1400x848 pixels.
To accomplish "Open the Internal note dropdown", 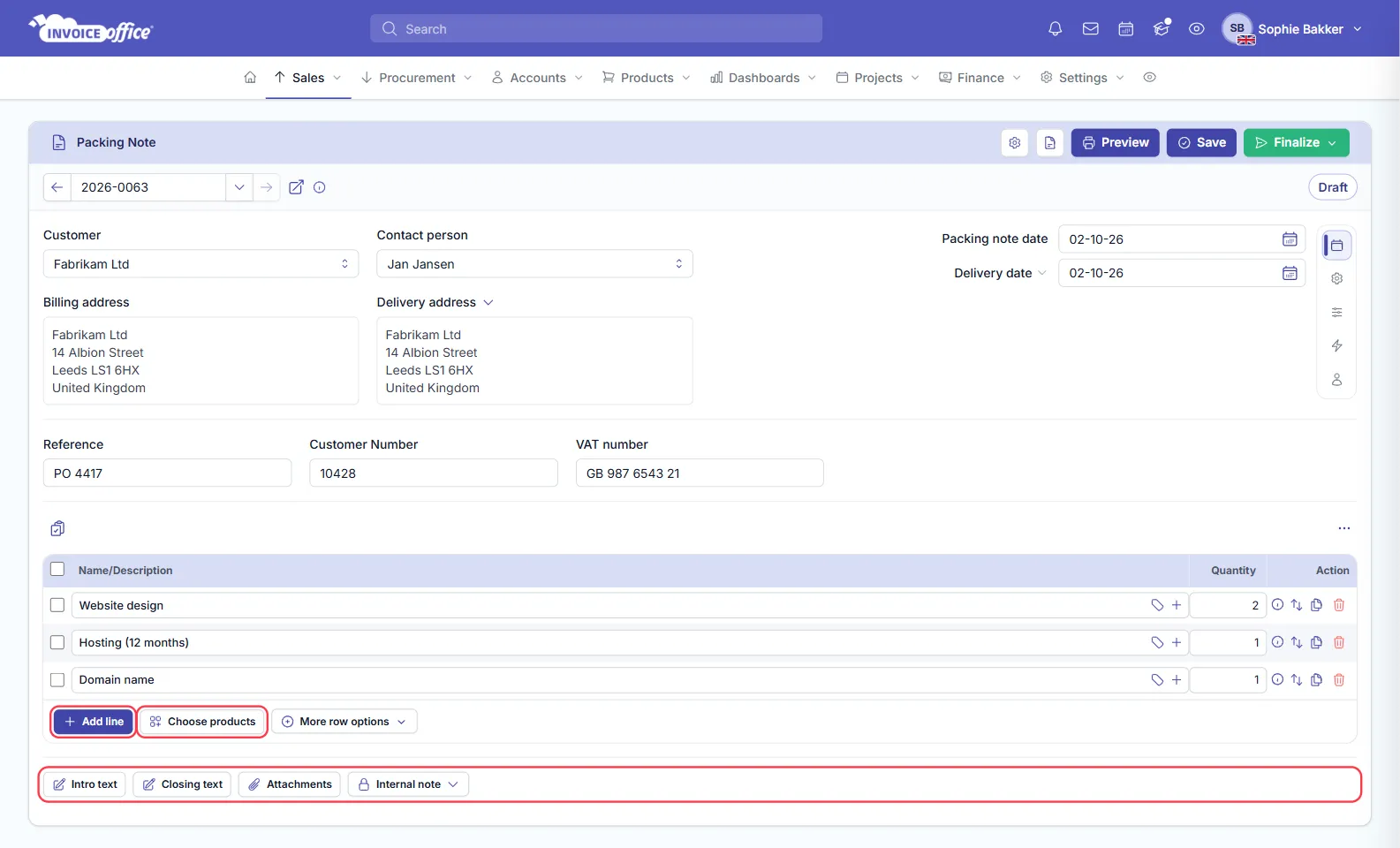I will click(x=408, y=784).
